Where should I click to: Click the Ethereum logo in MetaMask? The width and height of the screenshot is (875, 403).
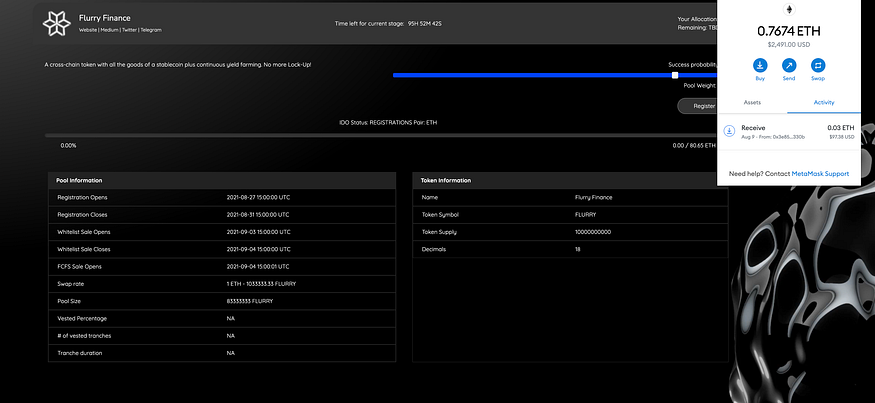pyautogui.click(x=789, y=9)
